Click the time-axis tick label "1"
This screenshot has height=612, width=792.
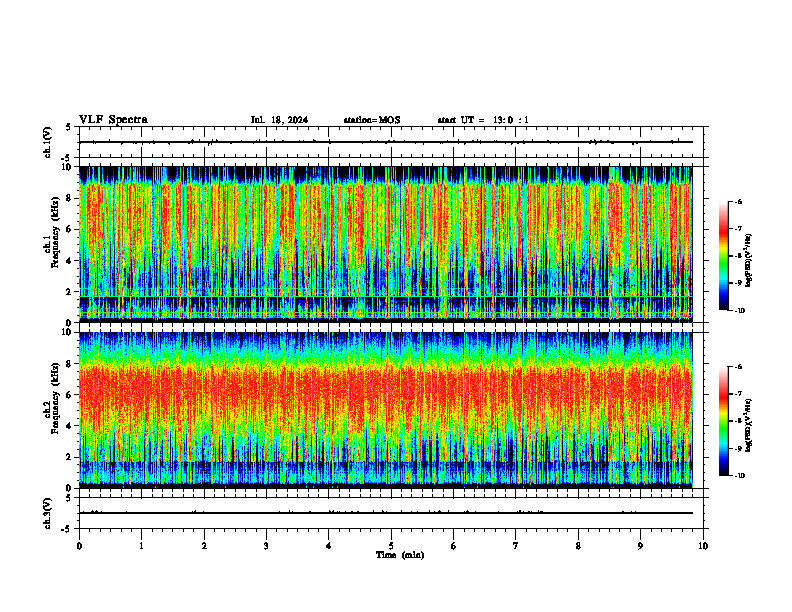coord(141,546)
